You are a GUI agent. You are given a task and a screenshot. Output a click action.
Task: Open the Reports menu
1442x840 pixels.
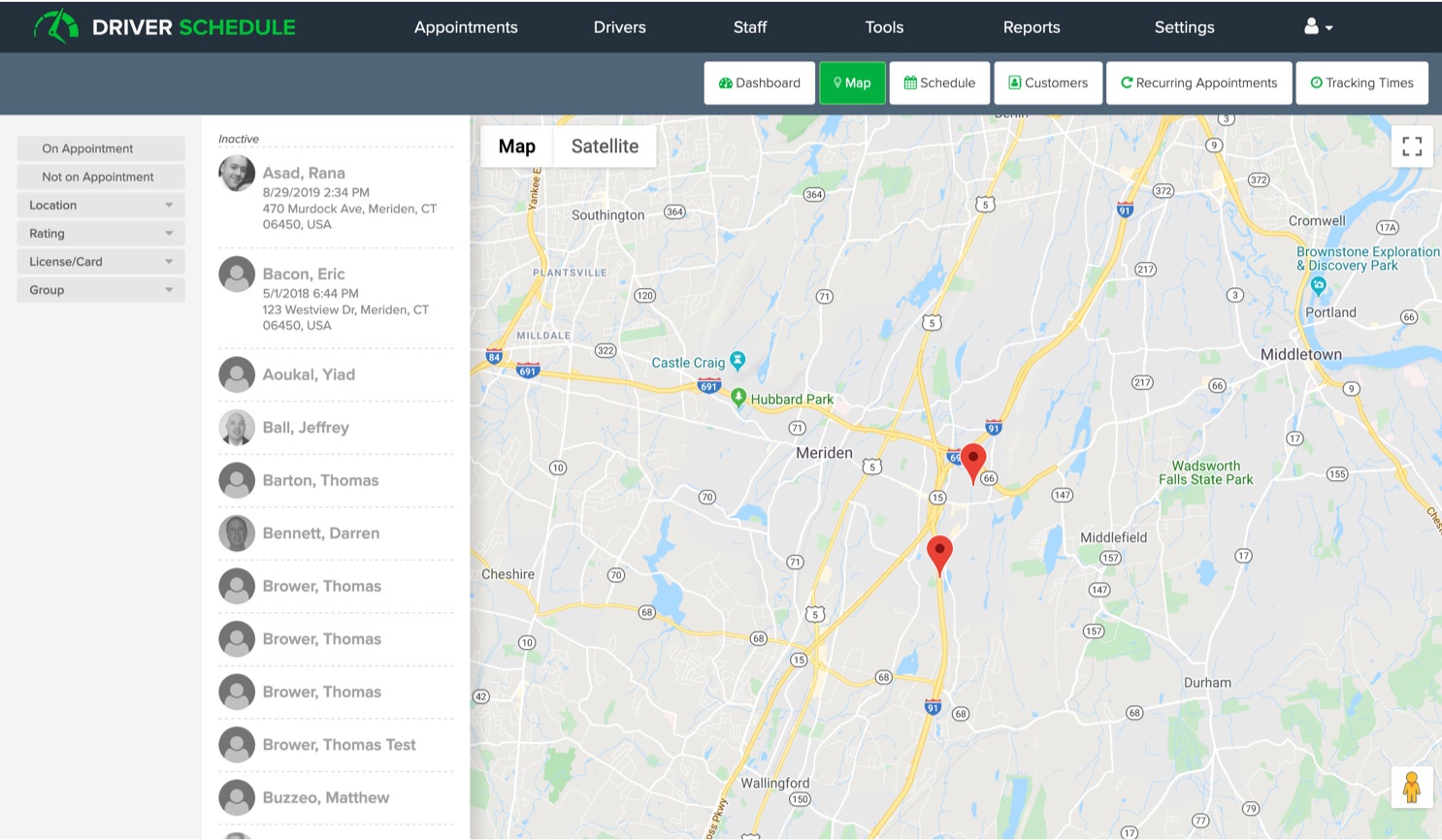1031,27
